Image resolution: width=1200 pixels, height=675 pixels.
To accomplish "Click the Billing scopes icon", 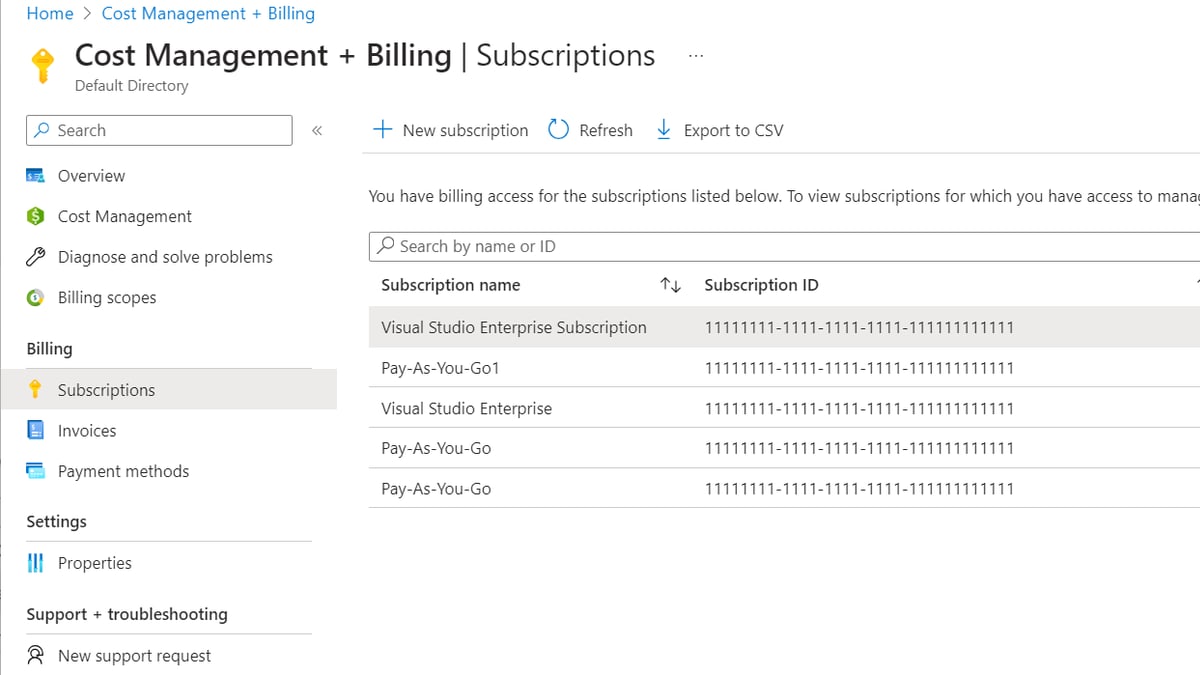I will pyautogui.click(x=36, y=298).
